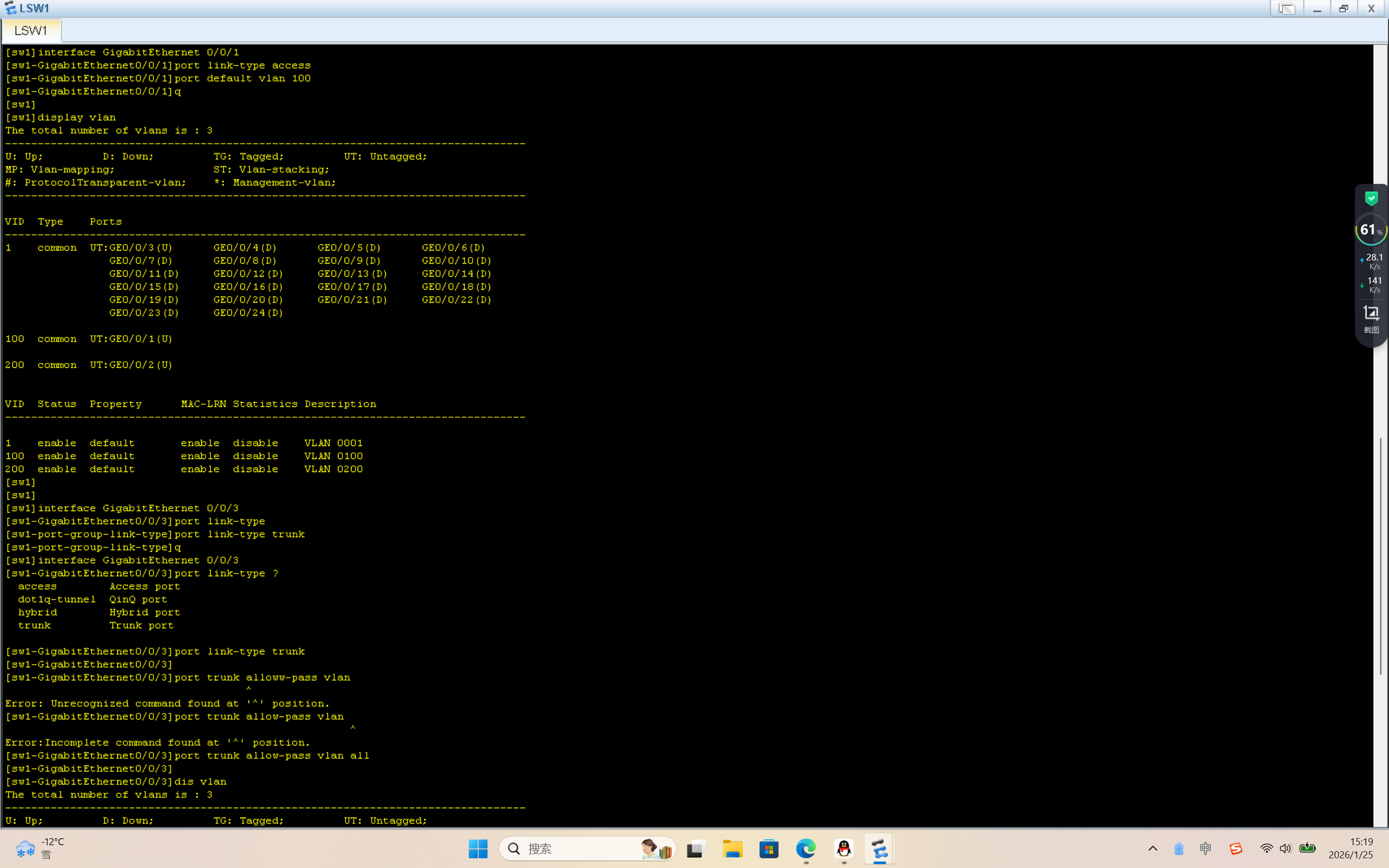Open File Explorer from the taskbar

click(732, 848)
